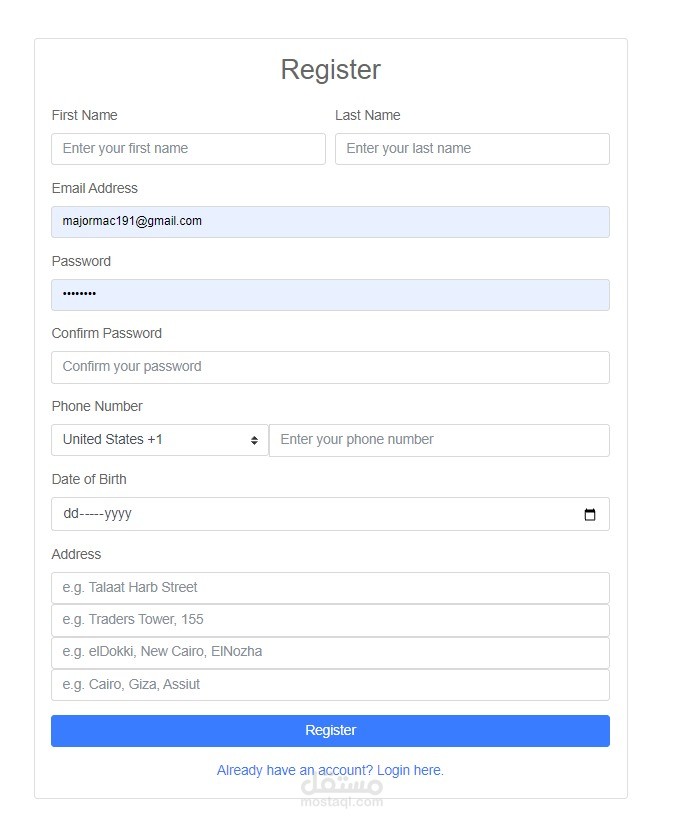Select the Last Name input field

click(x=472, y=149)
